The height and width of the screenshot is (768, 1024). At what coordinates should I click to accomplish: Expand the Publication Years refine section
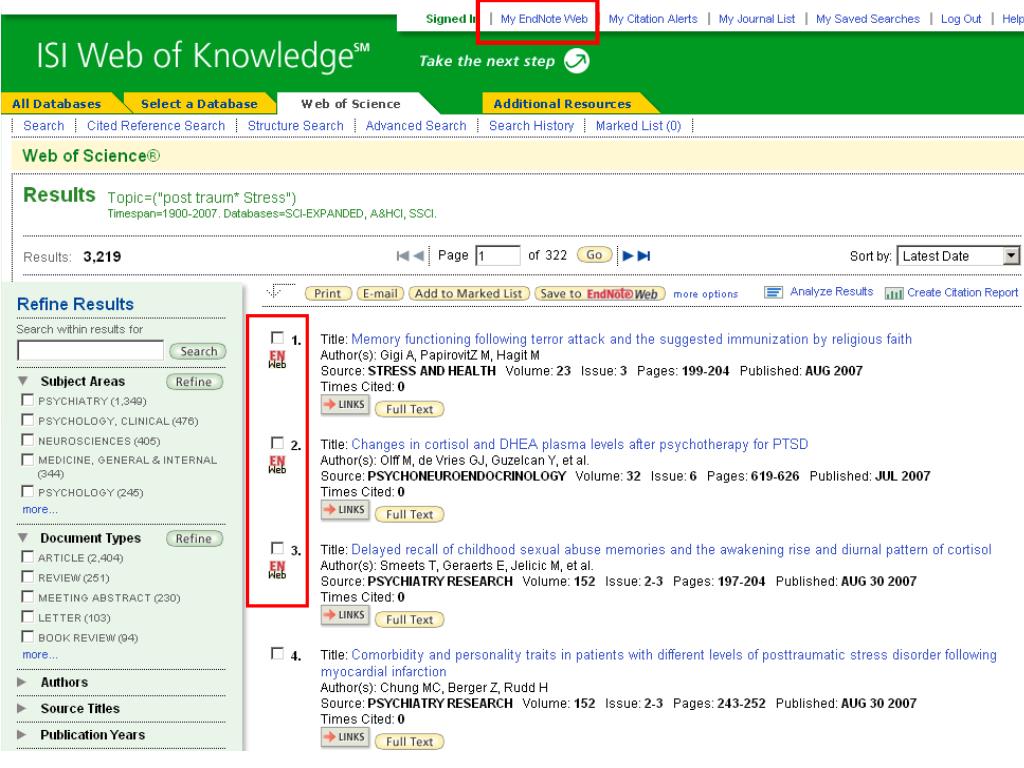coord(22,735)
